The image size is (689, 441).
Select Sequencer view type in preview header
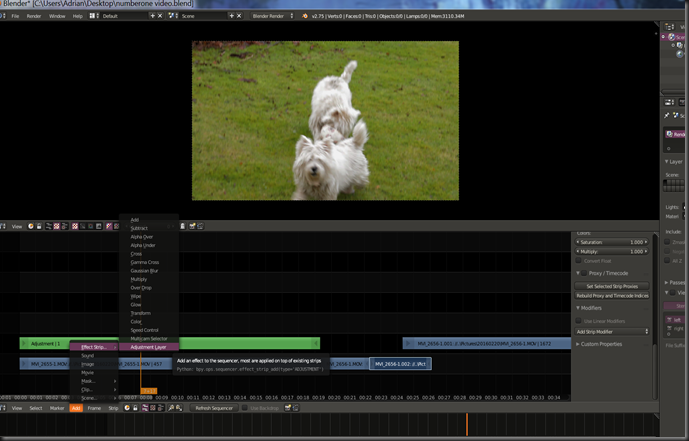pyautogui.click(x=48, y=226)
